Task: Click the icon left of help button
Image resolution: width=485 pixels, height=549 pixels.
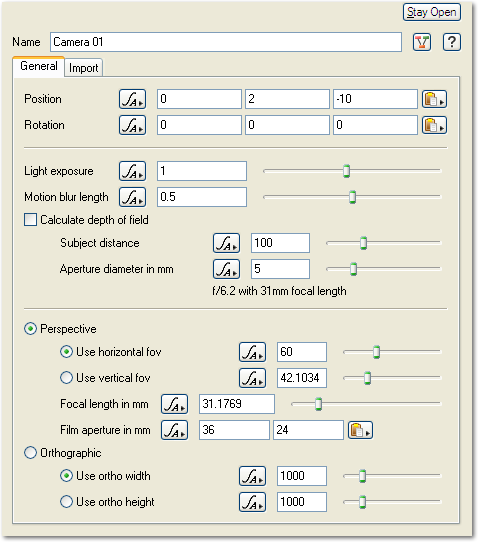Action: tap(422, 42)
